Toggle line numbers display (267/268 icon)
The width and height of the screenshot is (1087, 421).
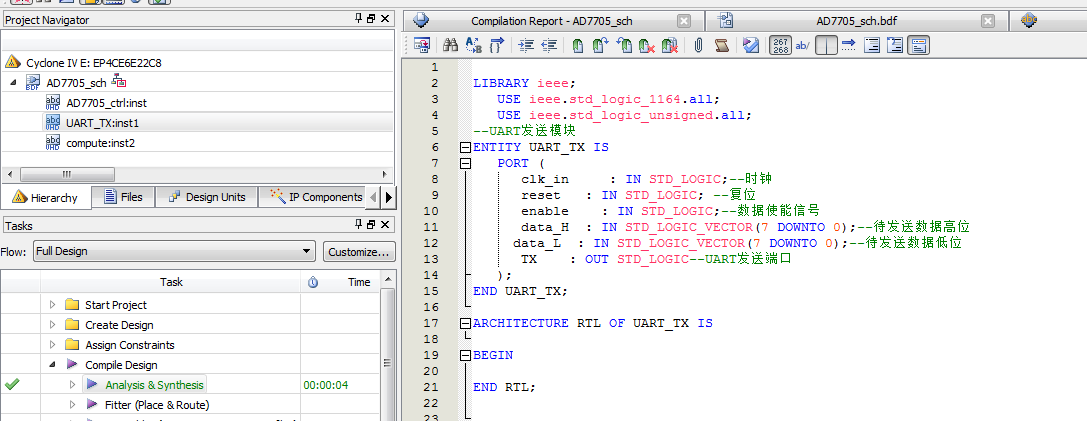(780, 46)
